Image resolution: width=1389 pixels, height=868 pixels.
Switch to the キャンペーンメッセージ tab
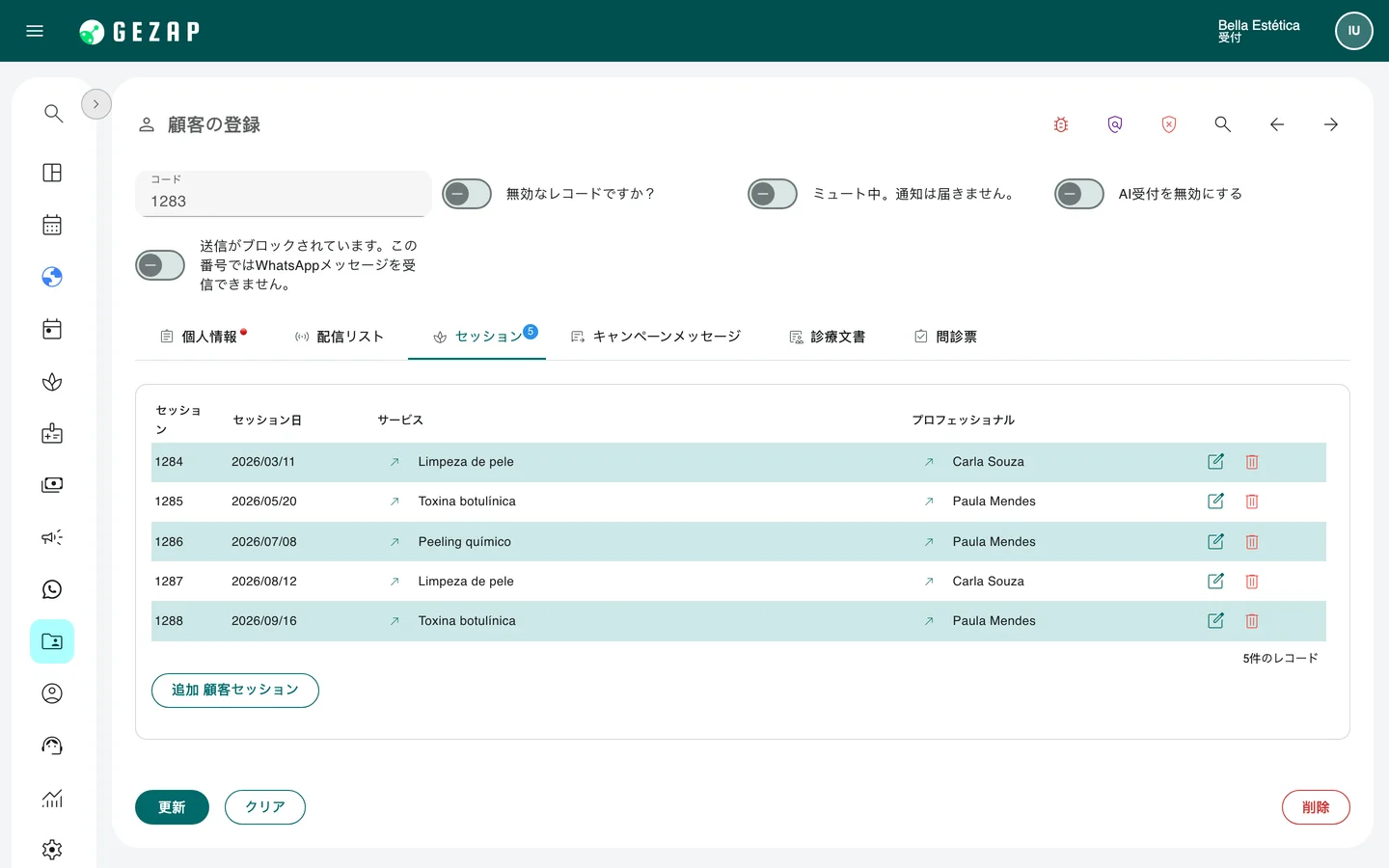click(x=656, y=337)
